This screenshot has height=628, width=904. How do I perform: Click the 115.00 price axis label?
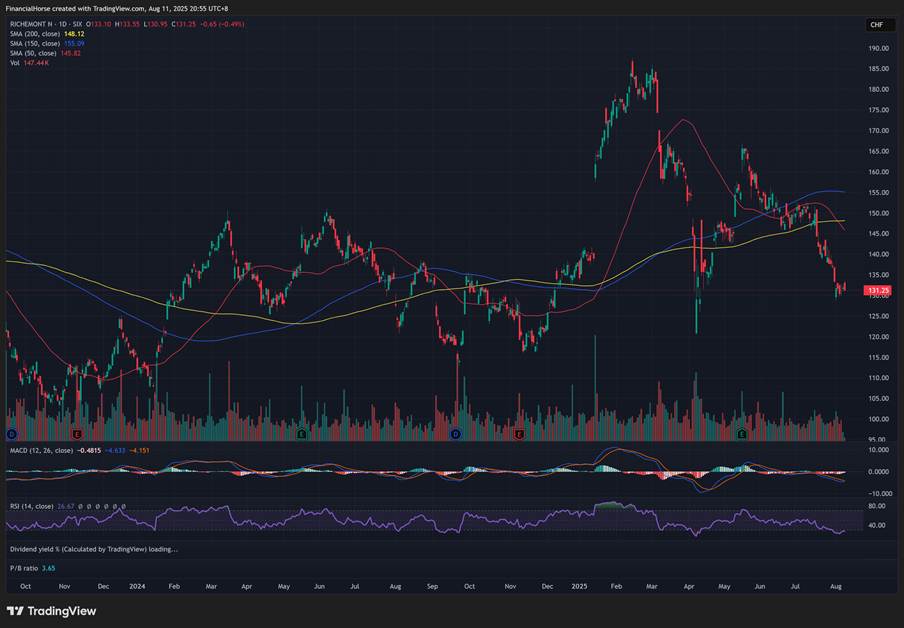click(879, 358)
